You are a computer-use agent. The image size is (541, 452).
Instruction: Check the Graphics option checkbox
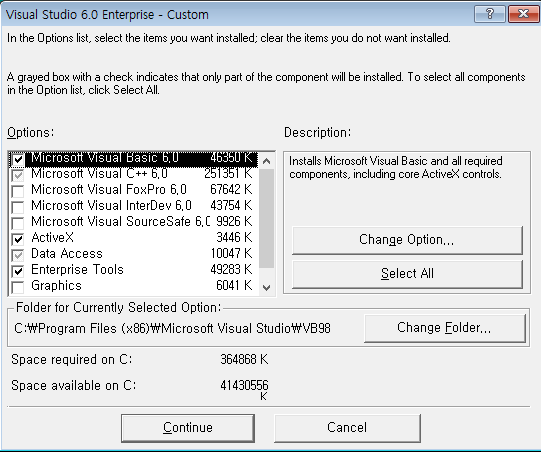18,287
